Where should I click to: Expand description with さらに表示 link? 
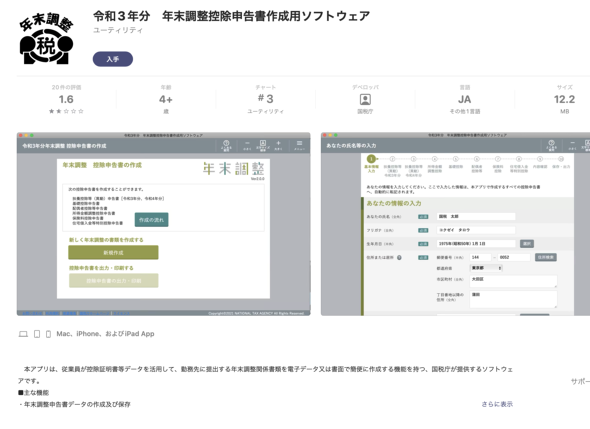[x=497, y=404]
